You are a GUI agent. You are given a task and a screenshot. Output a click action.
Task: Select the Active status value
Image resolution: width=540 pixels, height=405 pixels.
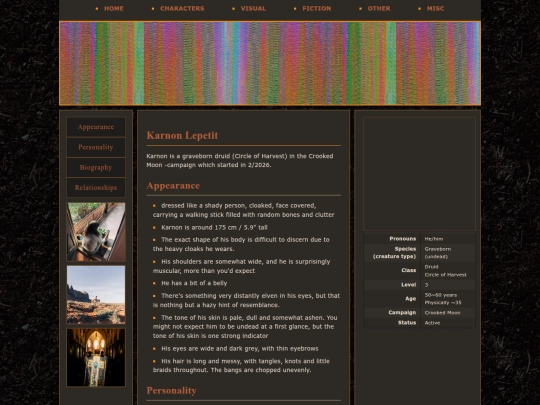(432, 323)
